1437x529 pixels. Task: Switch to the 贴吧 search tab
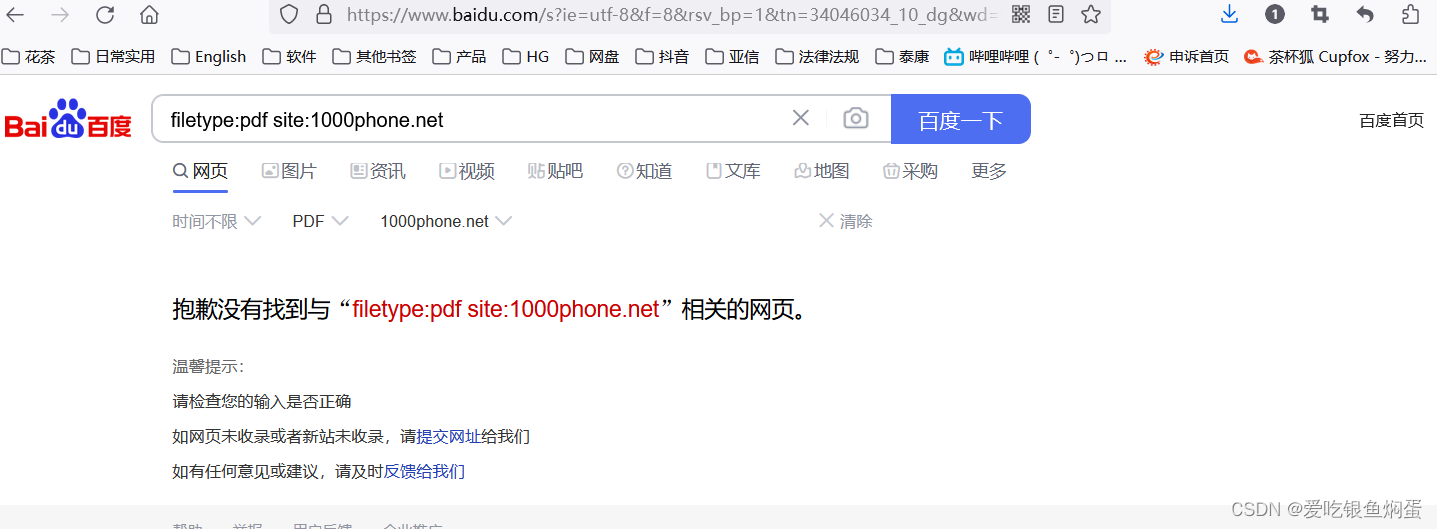[555, 171]
